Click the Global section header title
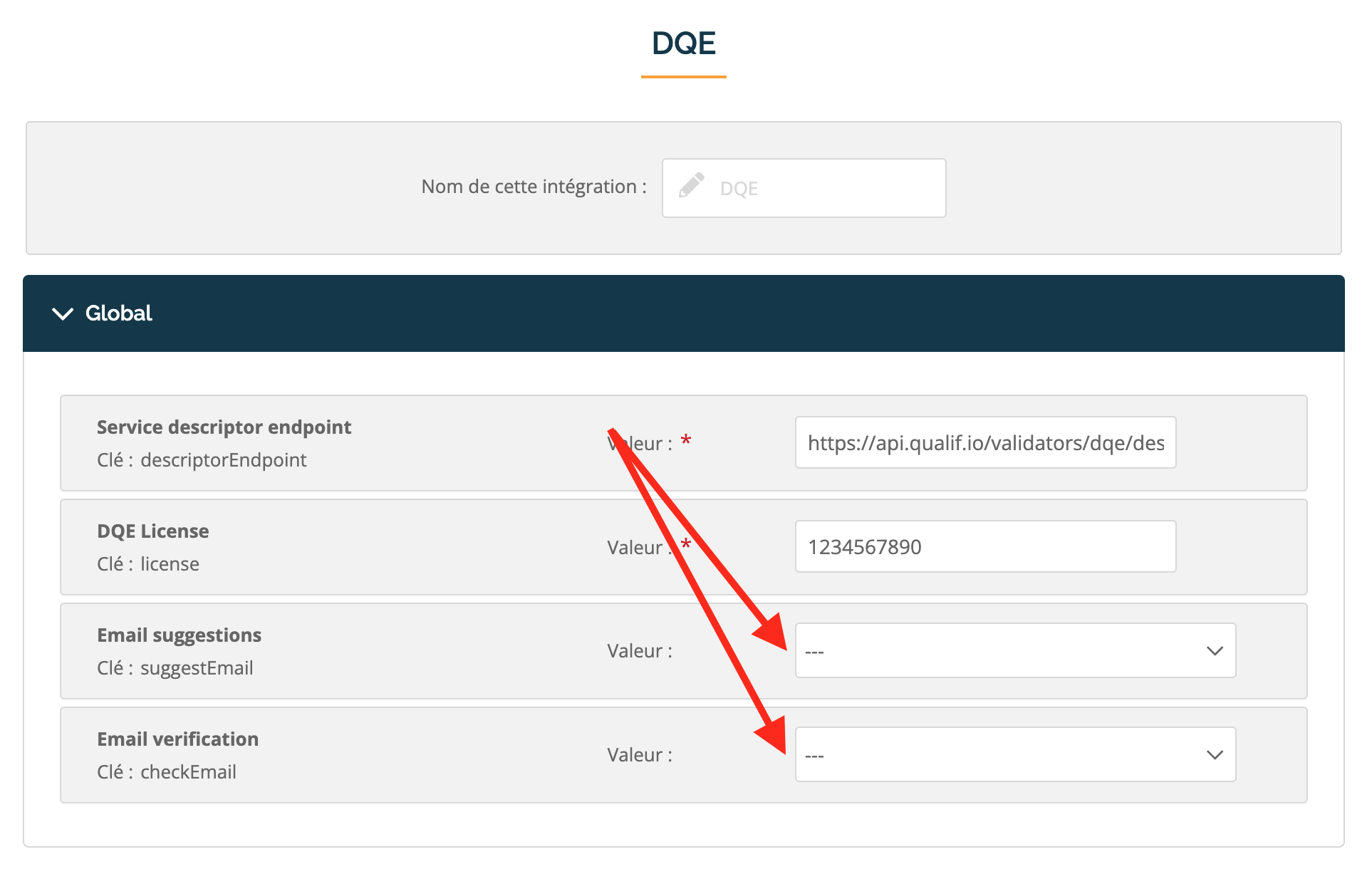The image size is (1372, 869). click(x=119, y=313)
